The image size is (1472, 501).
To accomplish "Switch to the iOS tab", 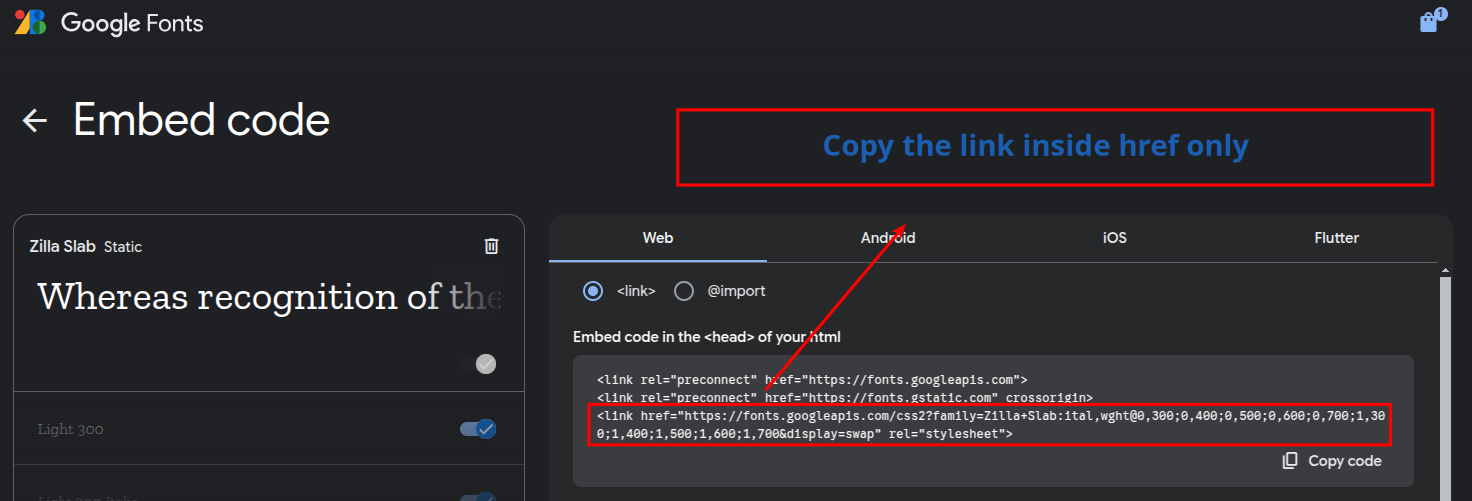I will [1115, 238].
